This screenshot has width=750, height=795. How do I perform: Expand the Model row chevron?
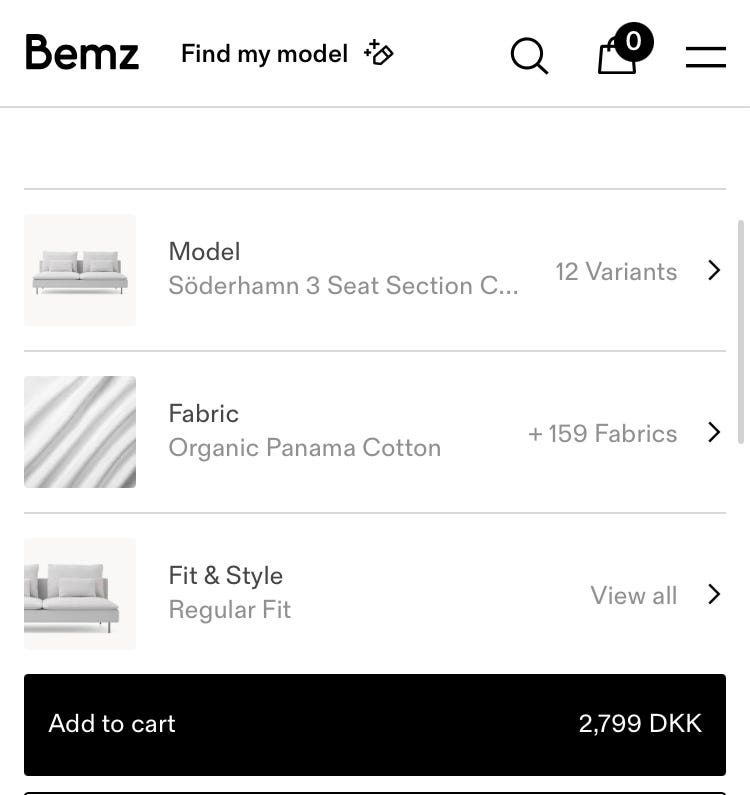pyautogui.click(x=714, y=271)
